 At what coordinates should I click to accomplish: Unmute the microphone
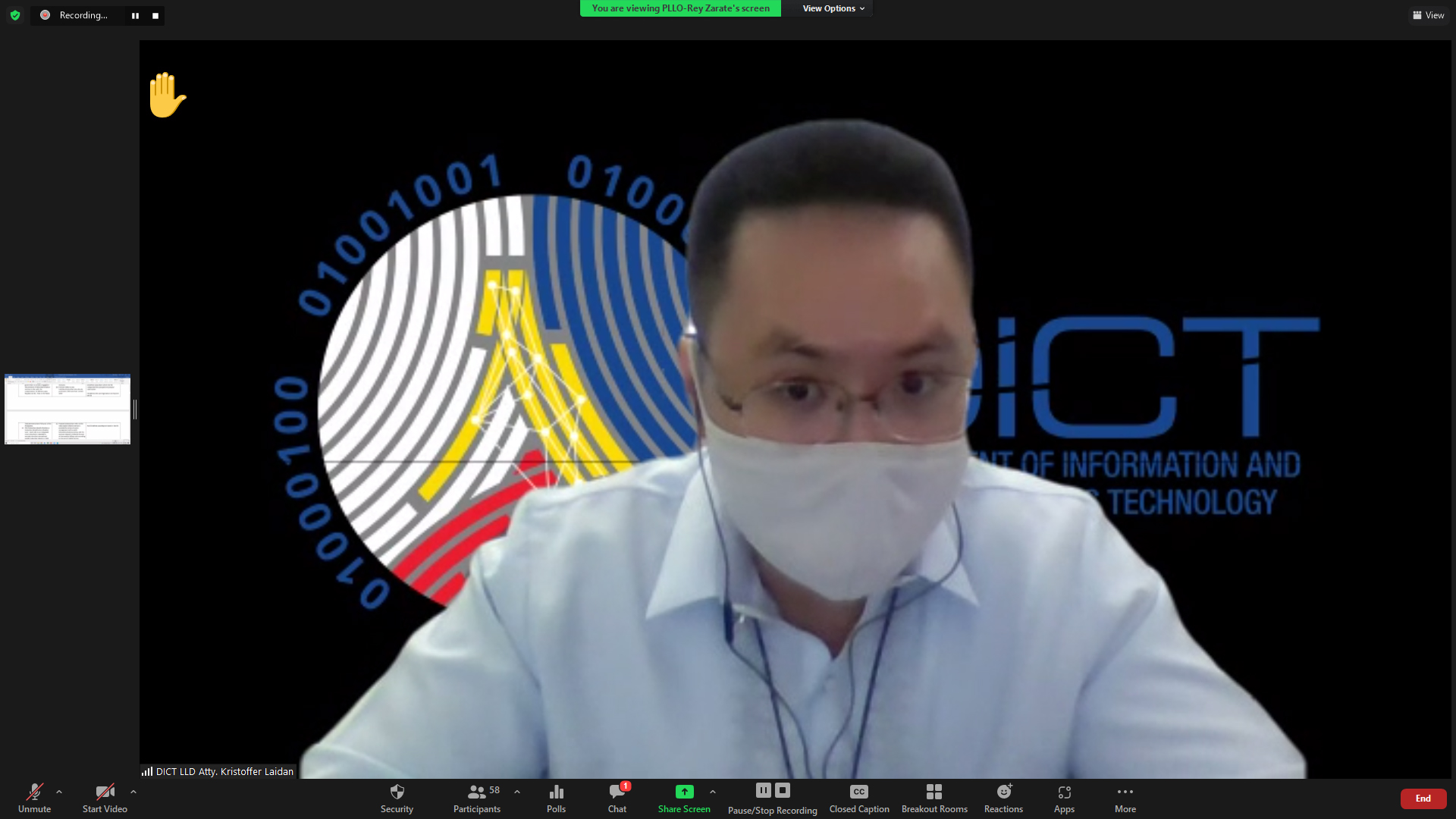(35, 799)
